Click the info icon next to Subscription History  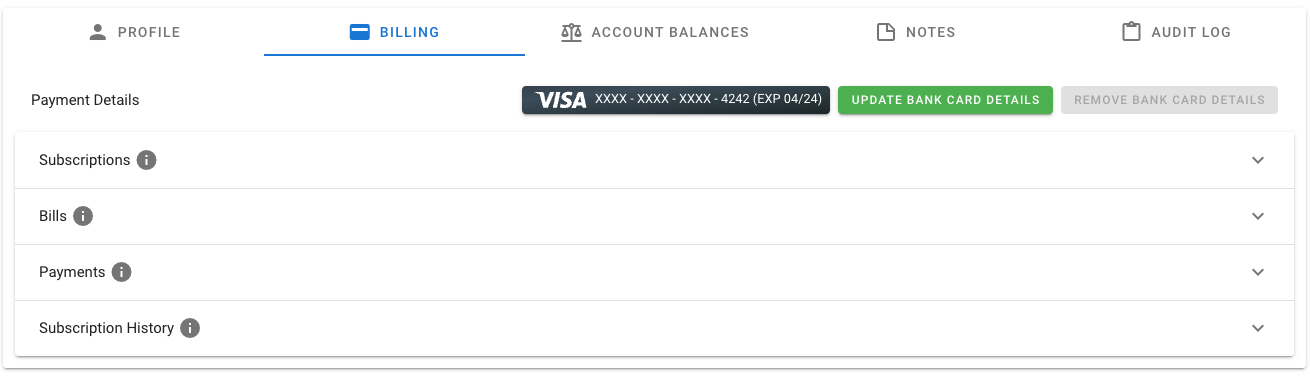[x=190, y=328]
